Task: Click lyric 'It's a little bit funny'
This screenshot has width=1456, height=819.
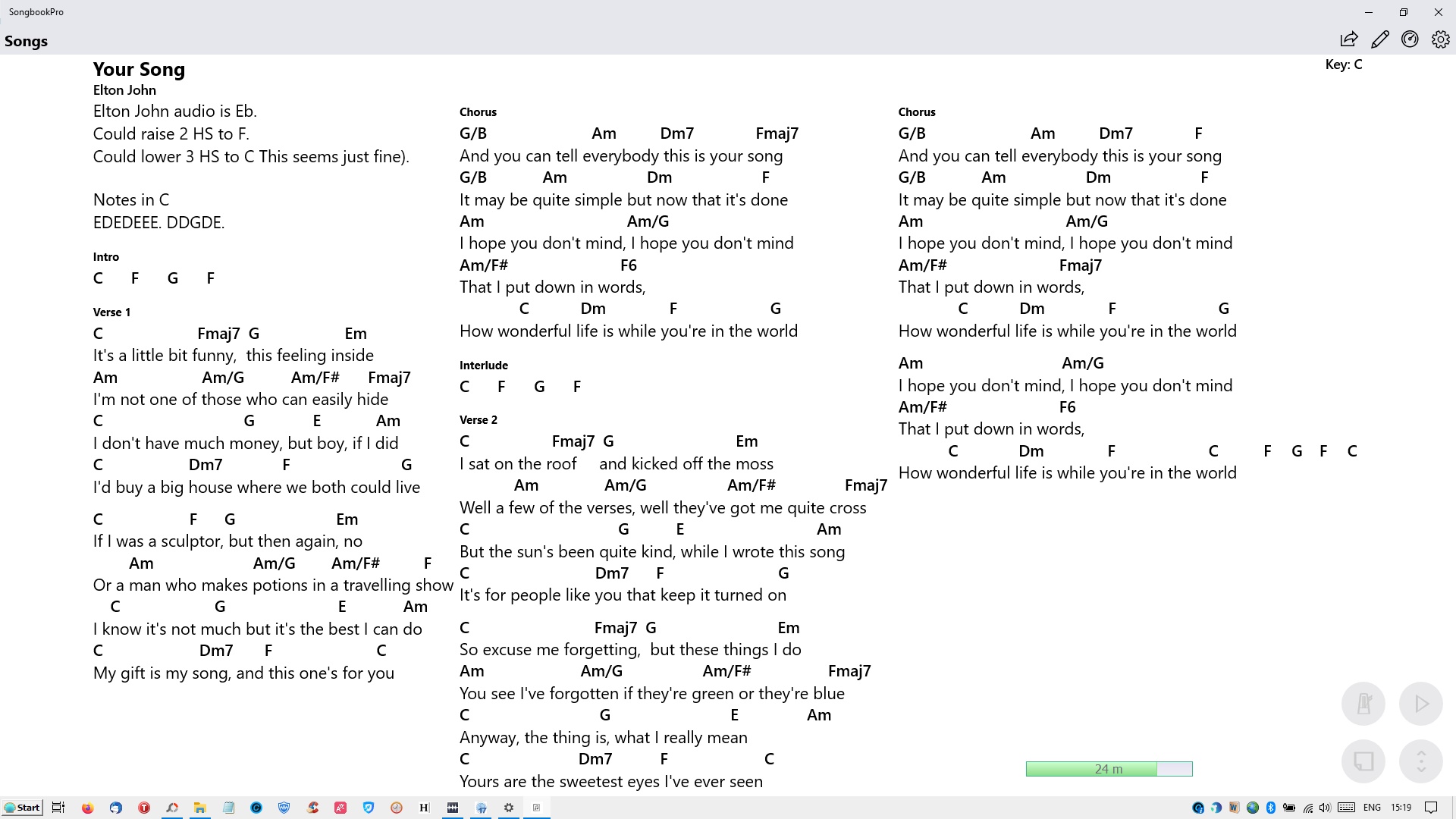Action: coord(165,356)
